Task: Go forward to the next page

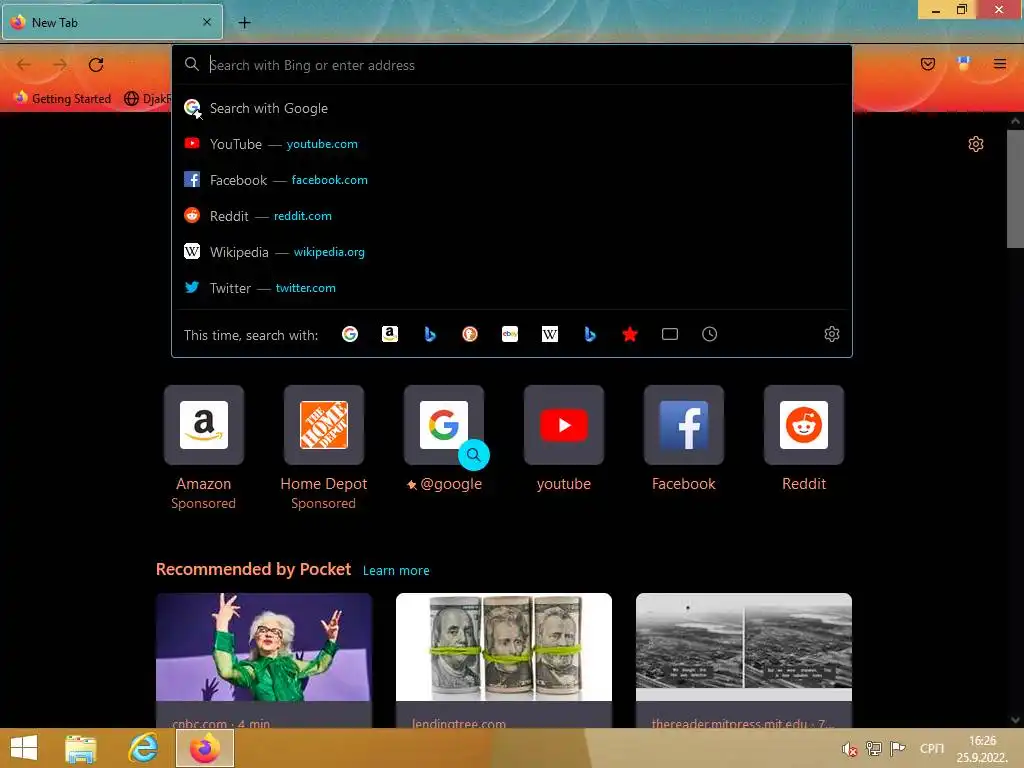Action: tap(60, 65)
